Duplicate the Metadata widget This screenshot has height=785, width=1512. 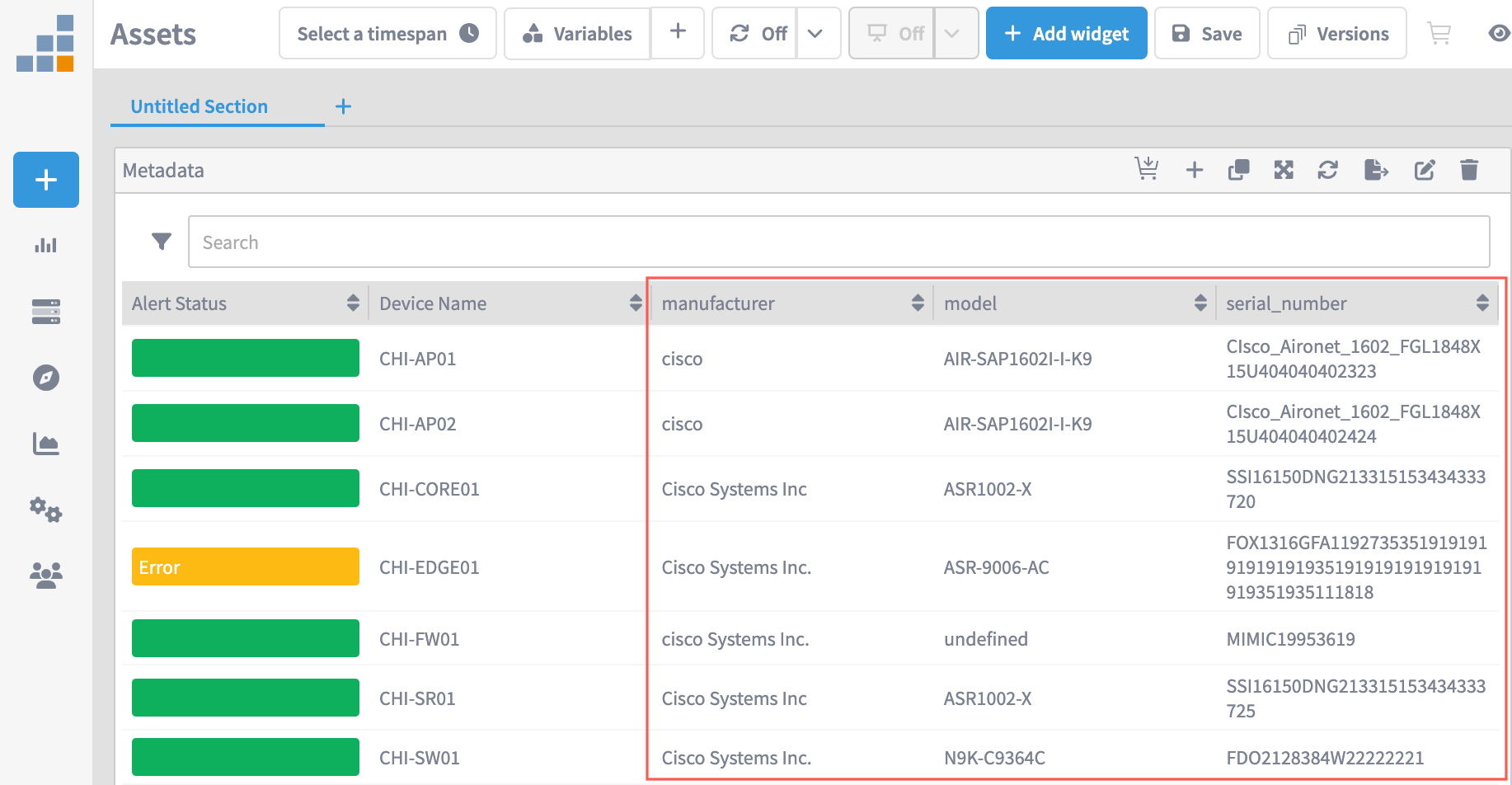point(1238,170)
